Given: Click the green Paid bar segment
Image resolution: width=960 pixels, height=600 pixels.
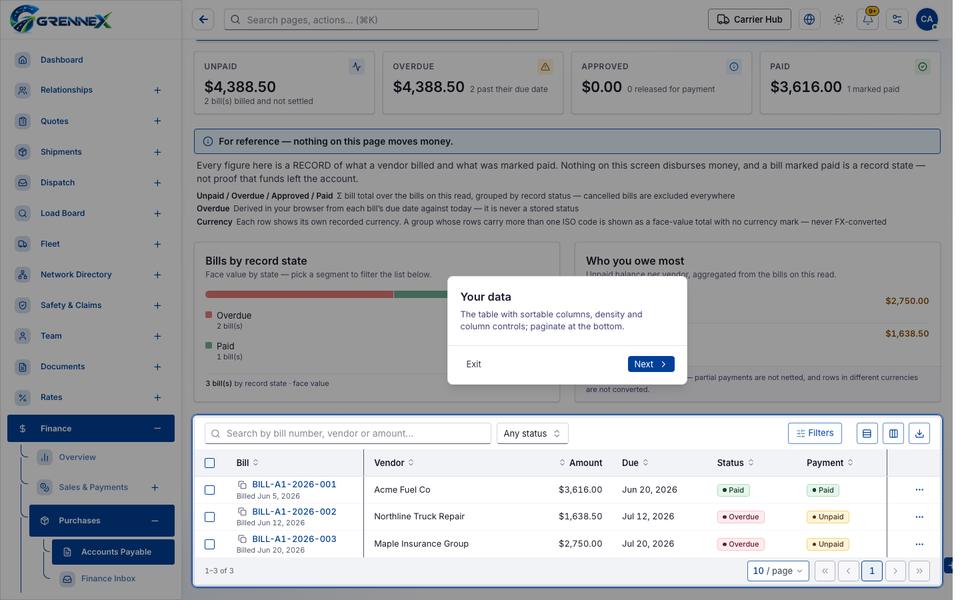Looking at the screenshot, I should click(421, 294).
